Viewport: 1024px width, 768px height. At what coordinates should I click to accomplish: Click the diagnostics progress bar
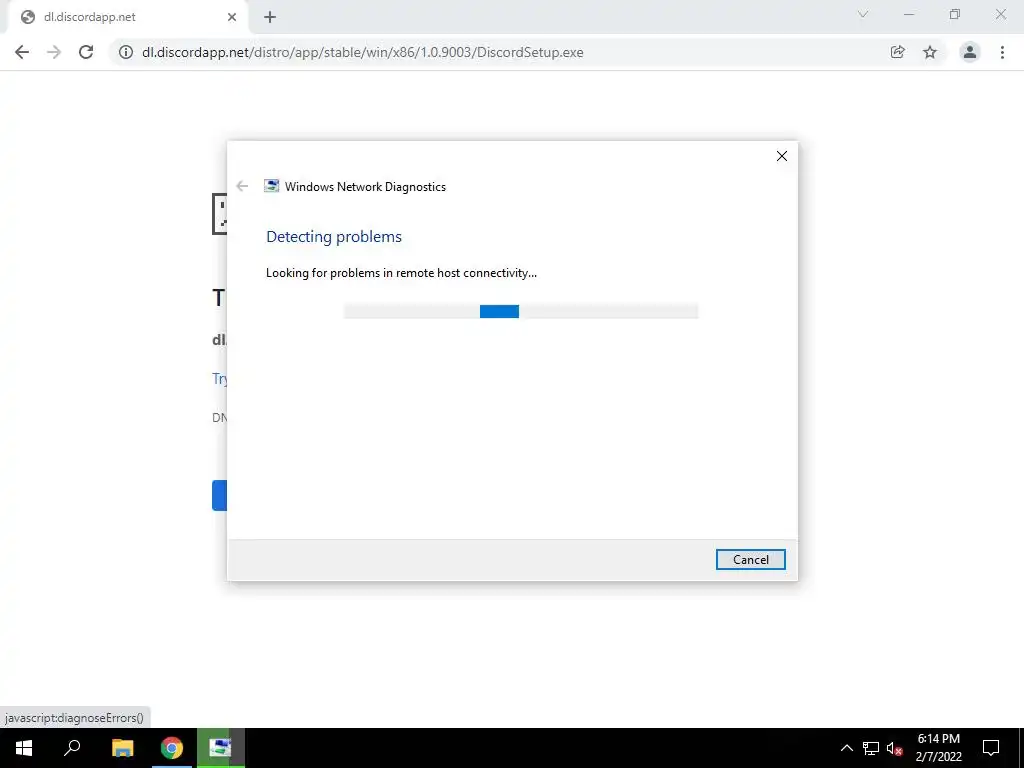(520, 312)
